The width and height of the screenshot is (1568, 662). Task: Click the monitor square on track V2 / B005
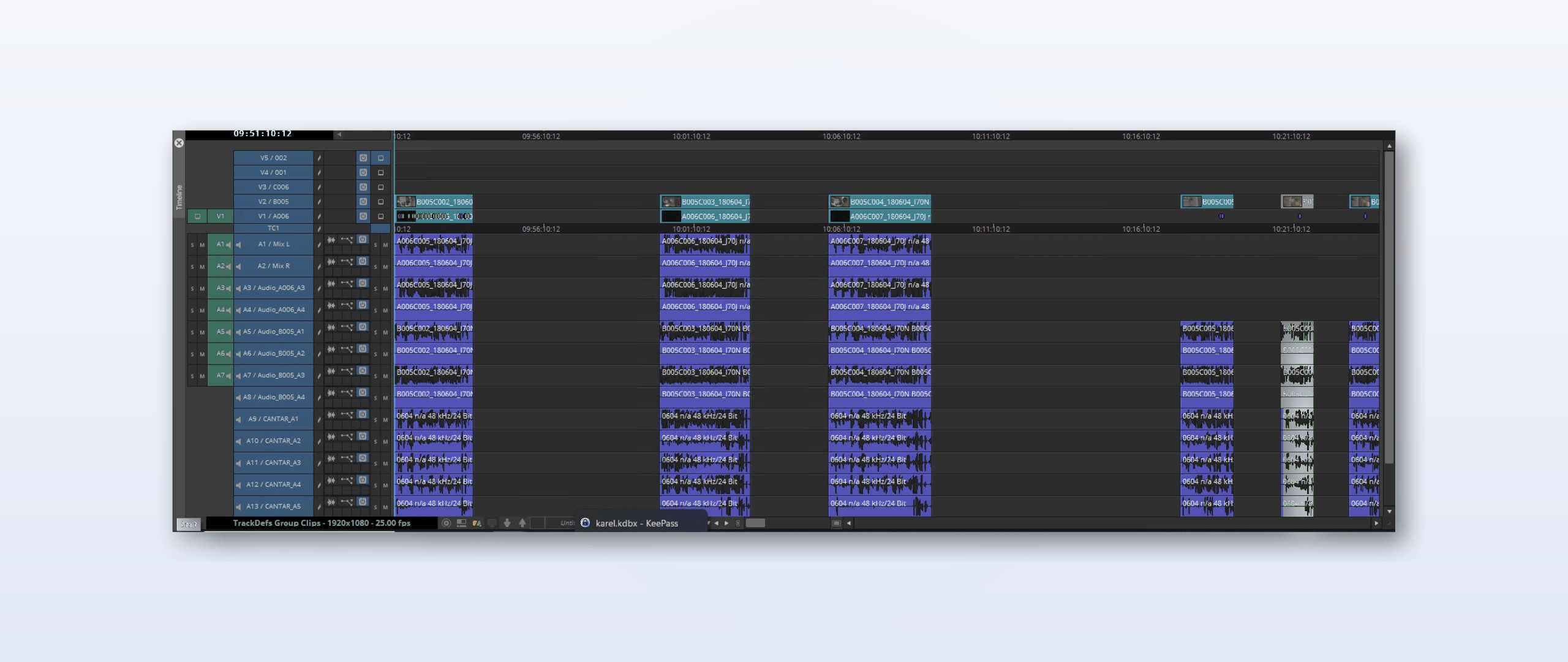(380, 202)
